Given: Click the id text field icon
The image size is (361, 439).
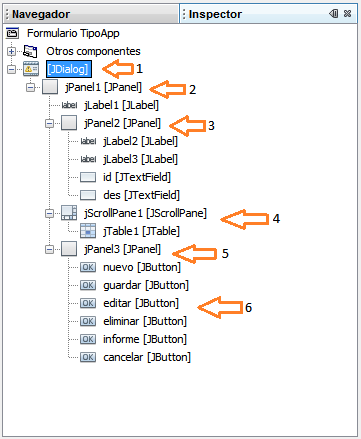Looking at the screenshot, I should coord(88,177).
